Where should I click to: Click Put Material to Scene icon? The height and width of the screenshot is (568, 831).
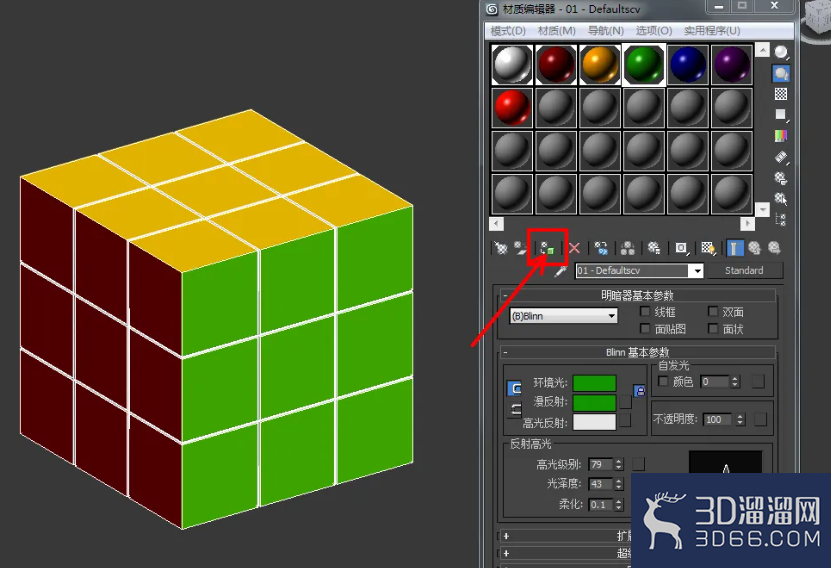click(522, 248)
